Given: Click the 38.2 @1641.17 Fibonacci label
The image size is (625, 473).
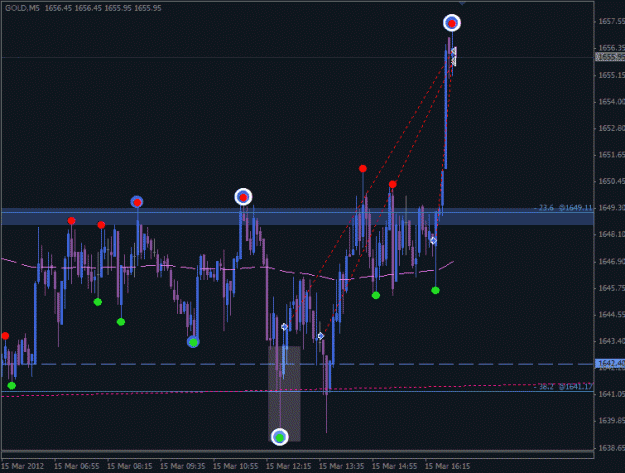Looking at the screenshot, I should click(563, 386).
